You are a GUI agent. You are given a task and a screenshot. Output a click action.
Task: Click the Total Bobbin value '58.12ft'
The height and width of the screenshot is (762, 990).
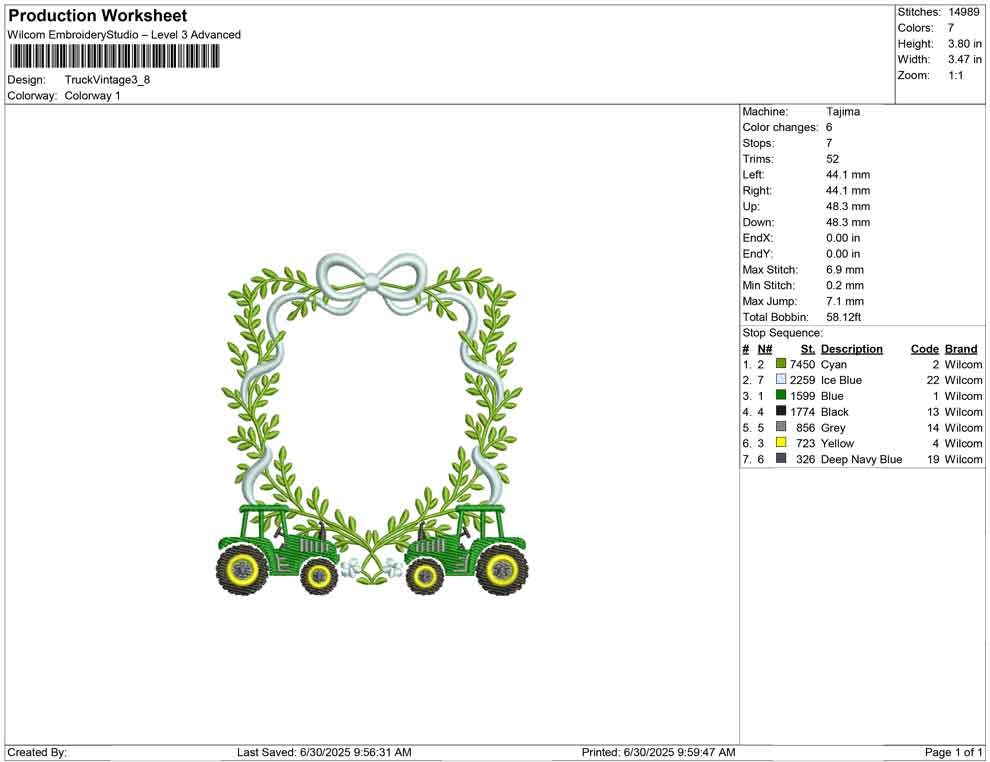coord(844,317)
